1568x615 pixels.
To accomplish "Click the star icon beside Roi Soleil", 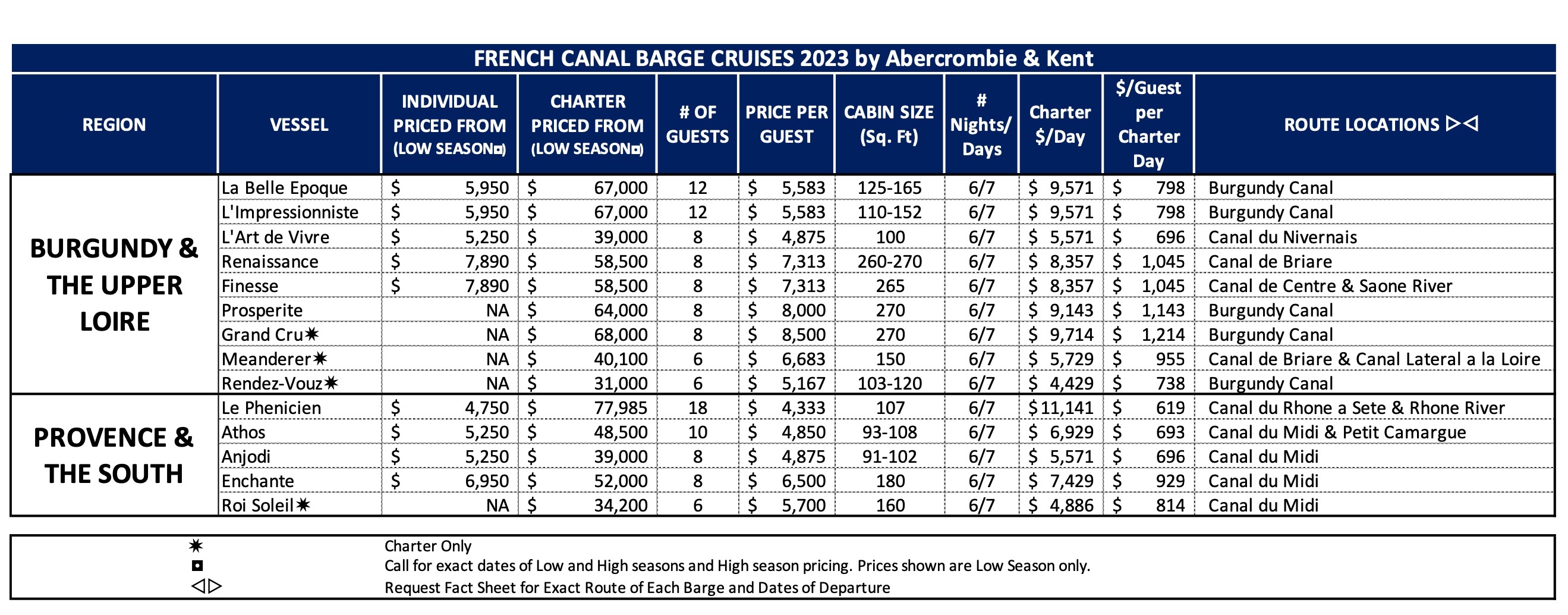I will tap(303, 505).
